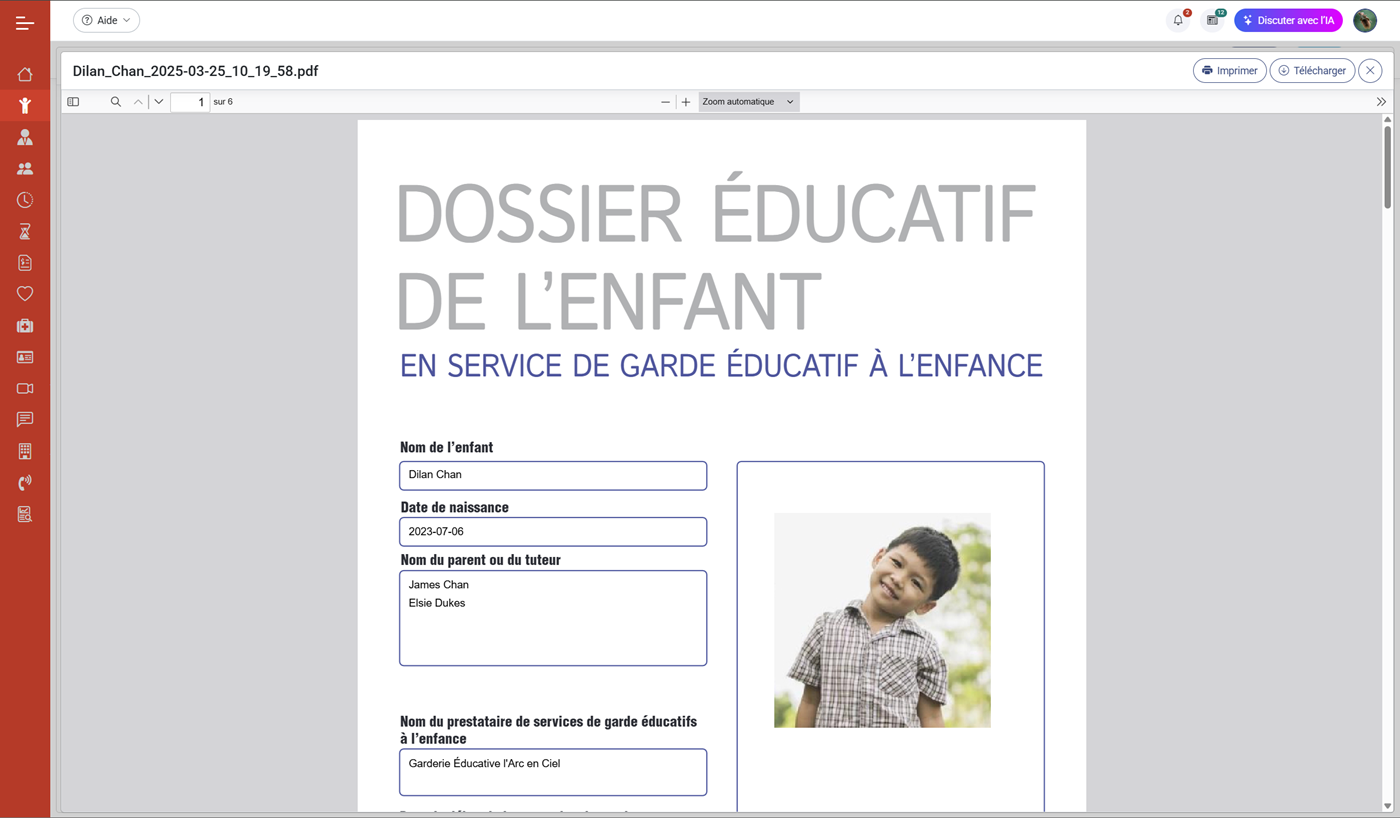Open the messages icon showing 12 notifications
Screen dimensions: 1400x818
click(x=1212, y=20)
